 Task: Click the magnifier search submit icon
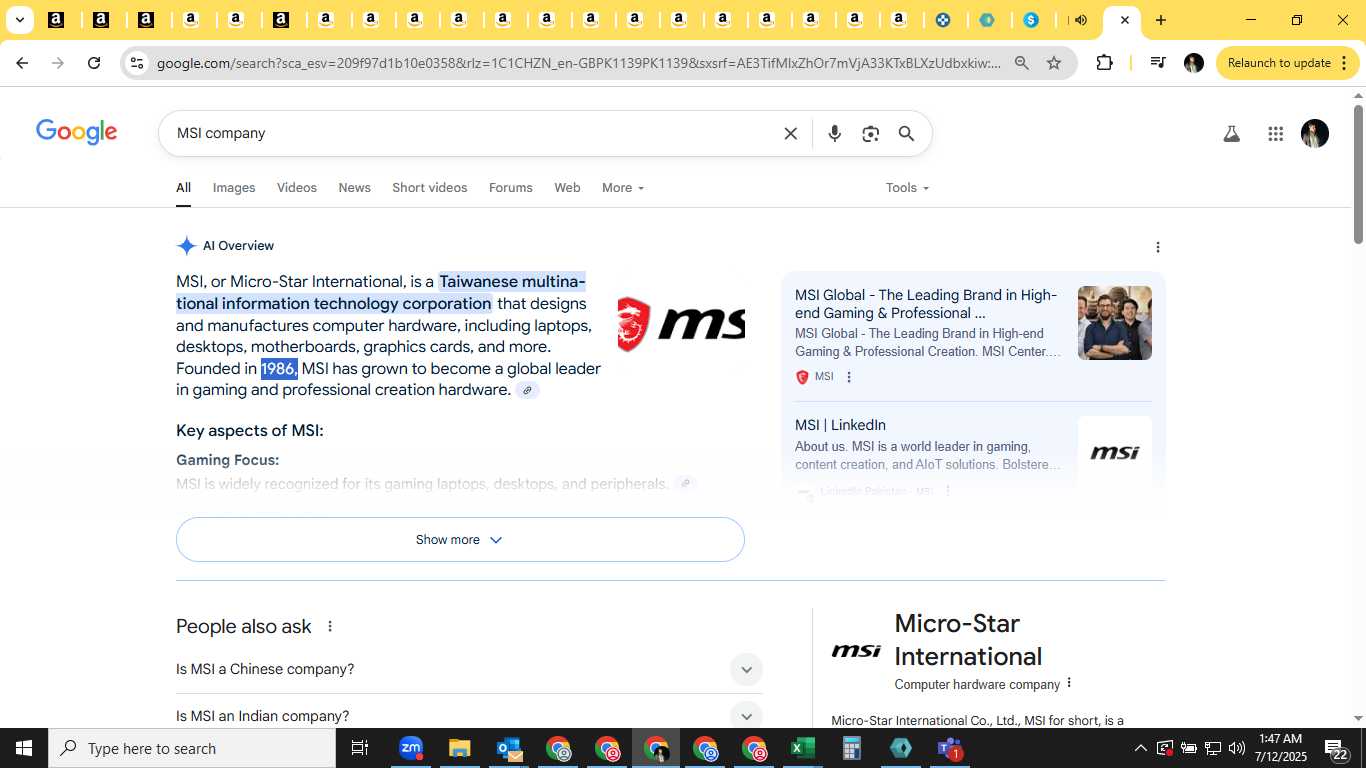pyautogui.click(x=906, y=133)
